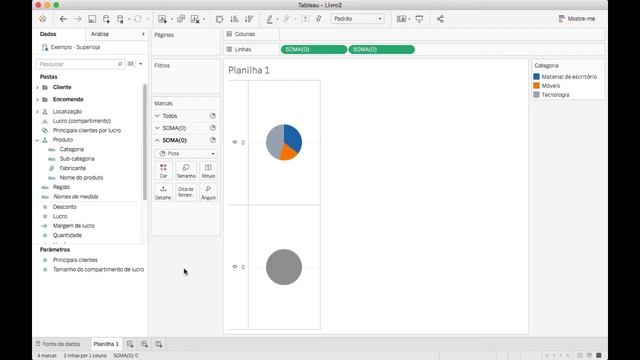The image size is (640, 360).
Task: Select the Sub-categoria field
Action: click(x=77, y=159)
